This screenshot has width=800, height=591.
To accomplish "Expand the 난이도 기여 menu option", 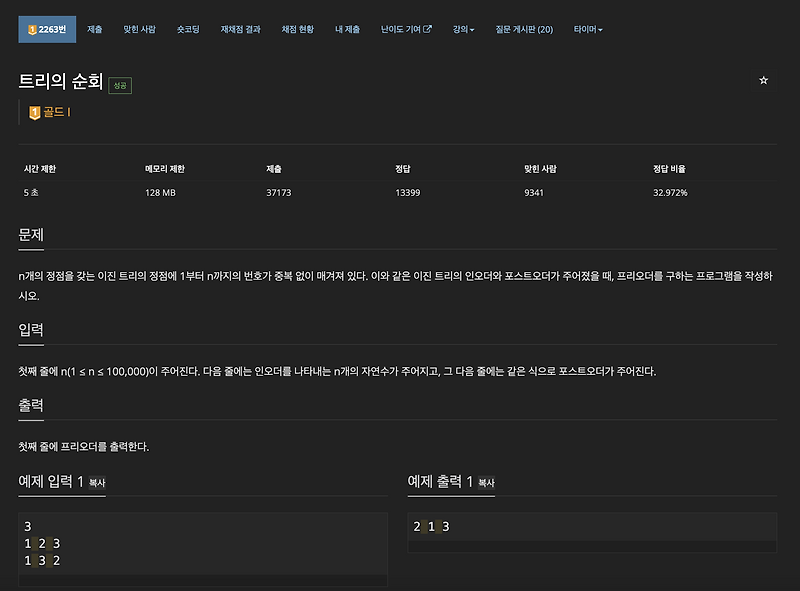I will 405,29.
